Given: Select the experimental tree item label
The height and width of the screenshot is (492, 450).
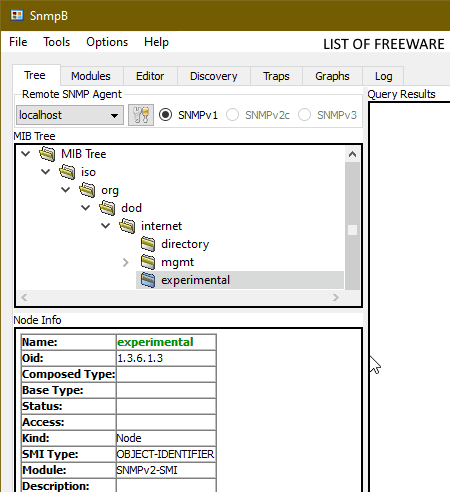Looking at the screenshot, I should tap(196, 280).
